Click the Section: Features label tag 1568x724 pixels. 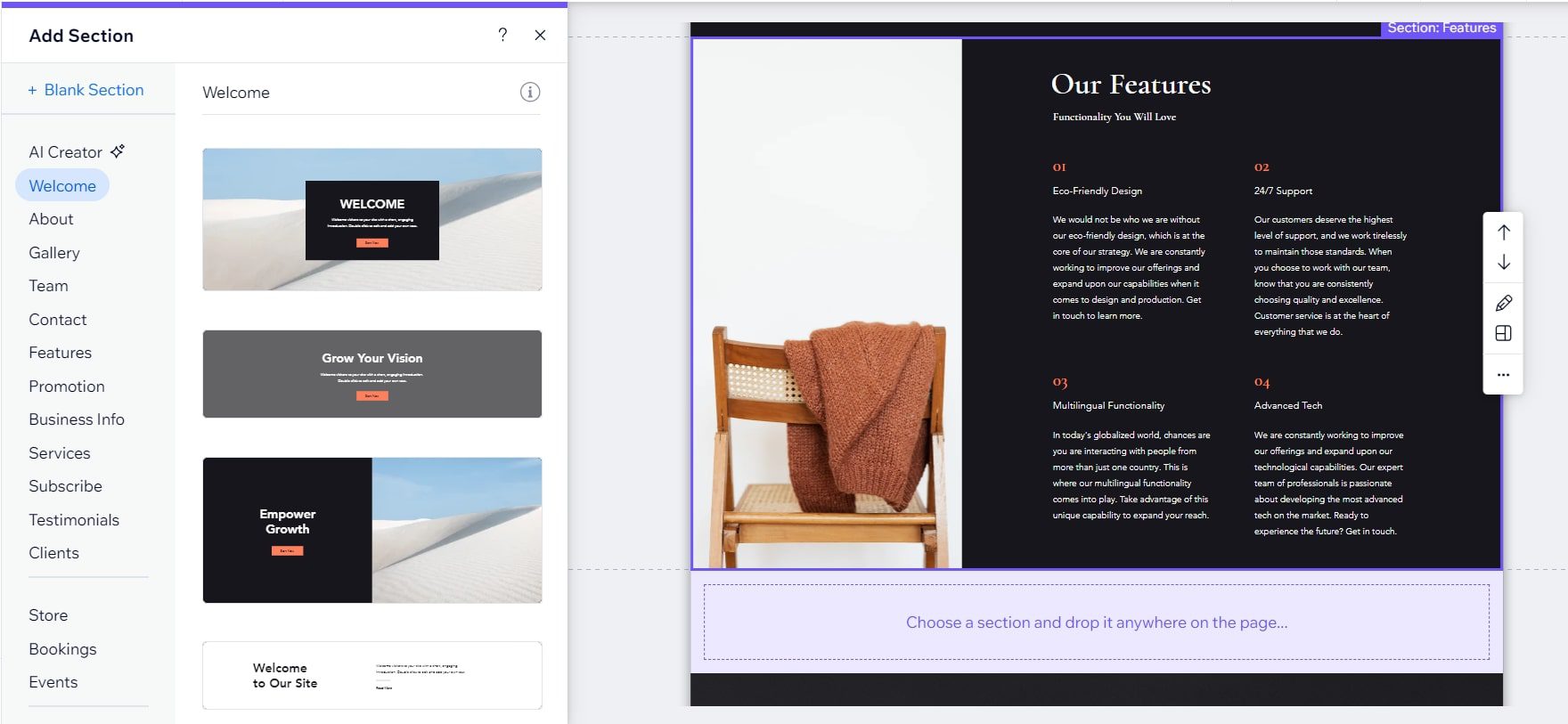click(x=1441, y=28)
